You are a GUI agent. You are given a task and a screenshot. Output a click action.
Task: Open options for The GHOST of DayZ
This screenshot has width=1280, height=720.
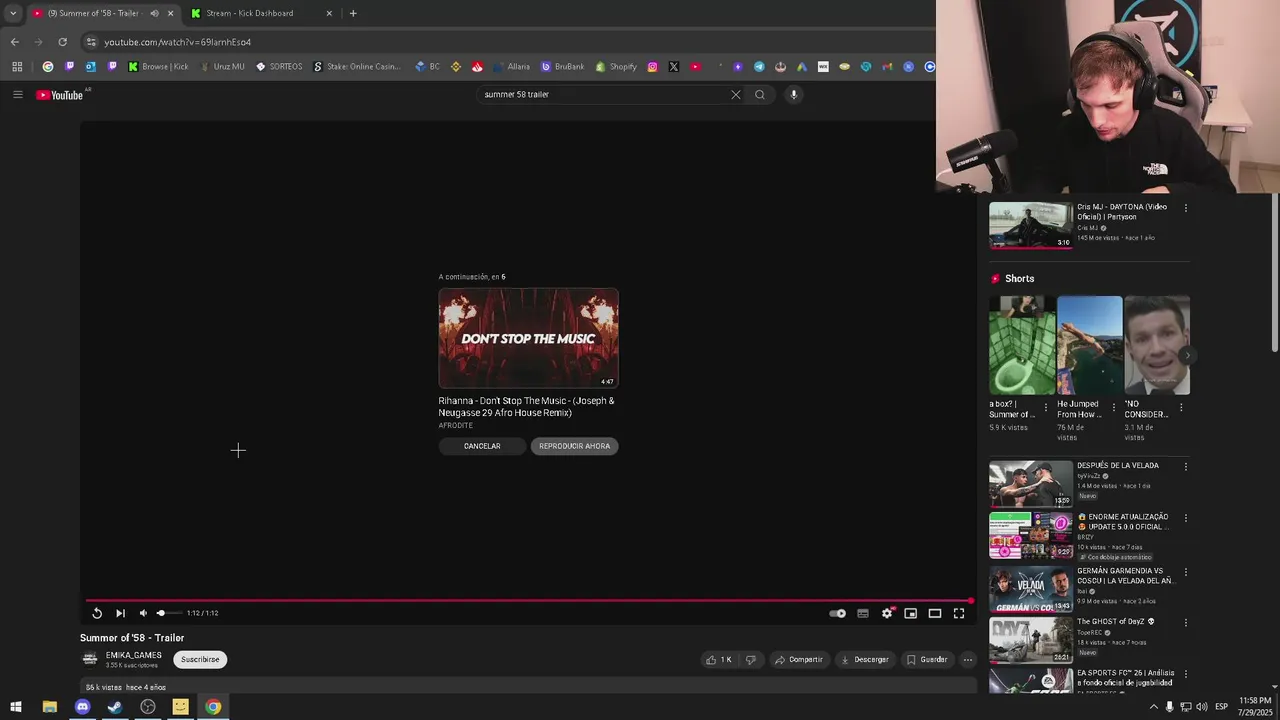pyautogui.click(x=1186, y=622)
